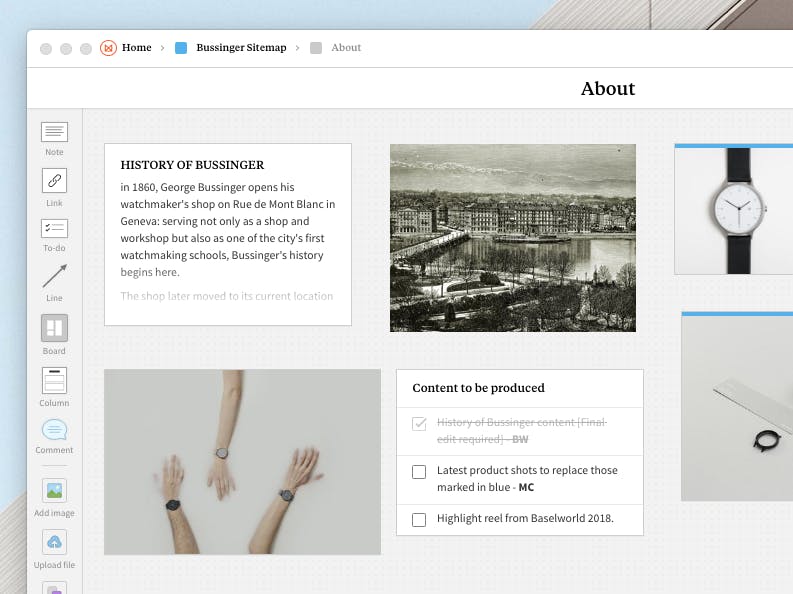Viewport: 793px width, 594px height.
Task: Click the About board title
Action: pyautogui.click(x=607, y=88)
